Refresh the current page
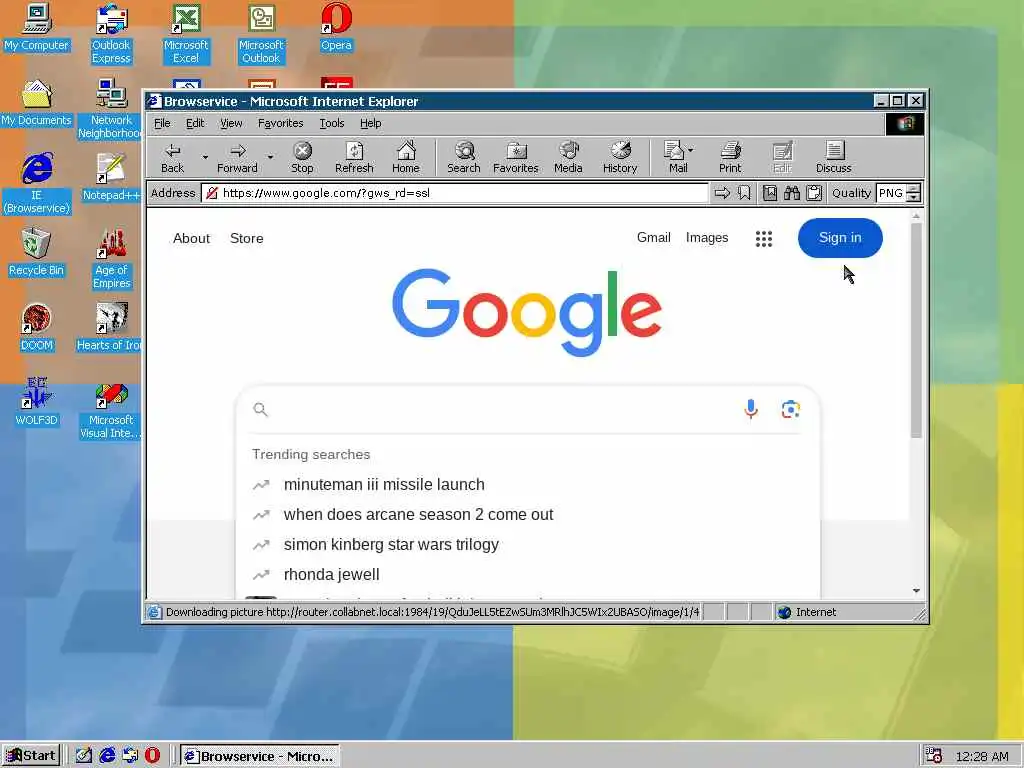The image size is (1024, 768). (x=354, y=158)
